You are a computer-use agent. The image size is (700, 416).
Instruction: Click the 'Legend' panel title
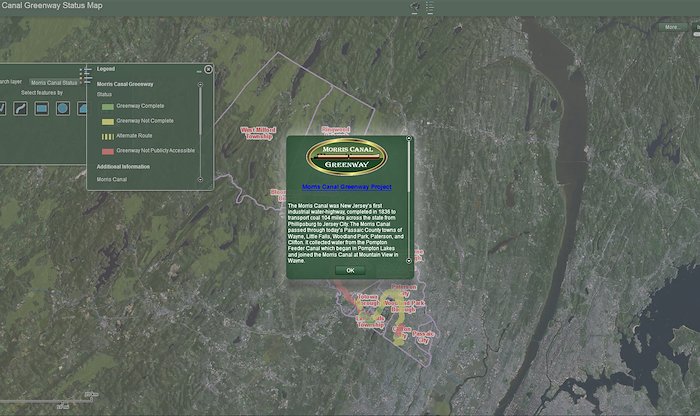coord(106,69)
